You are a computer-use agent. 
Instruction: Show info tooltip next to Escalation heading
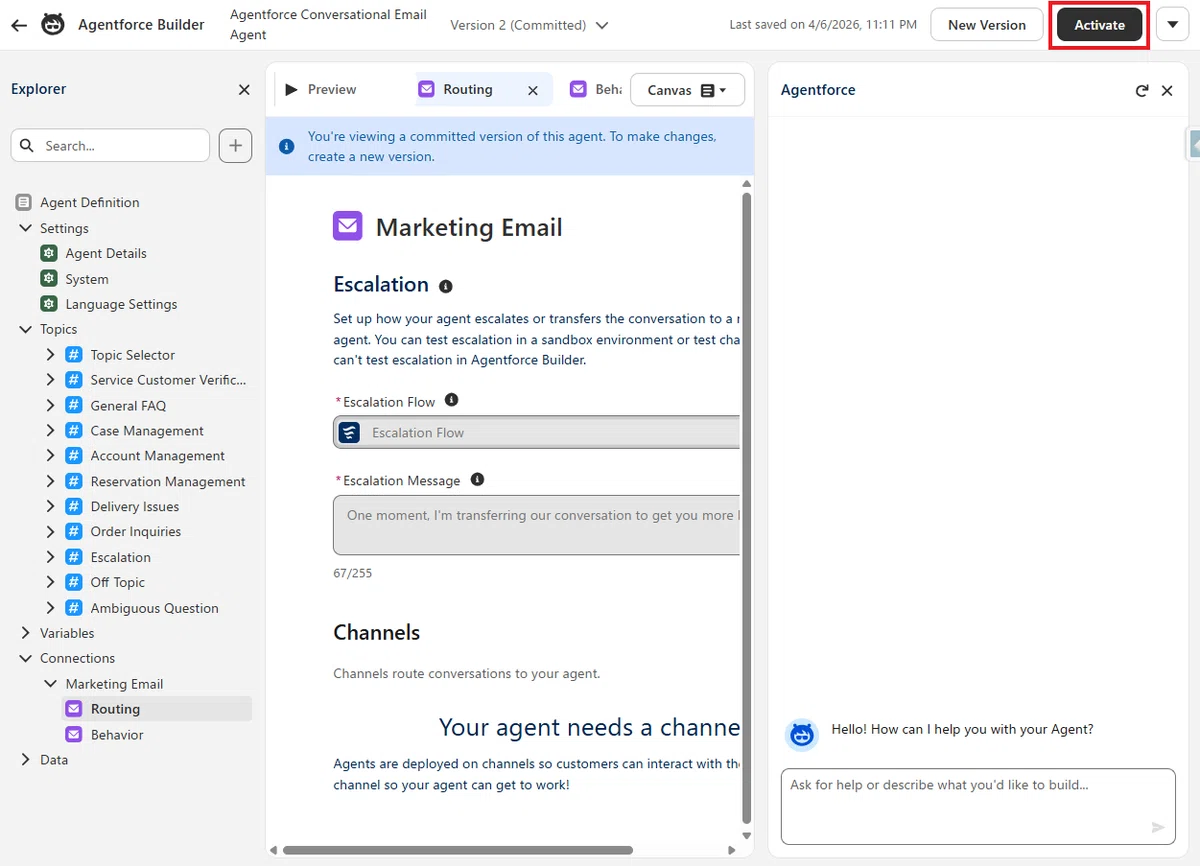pos(446,286)
